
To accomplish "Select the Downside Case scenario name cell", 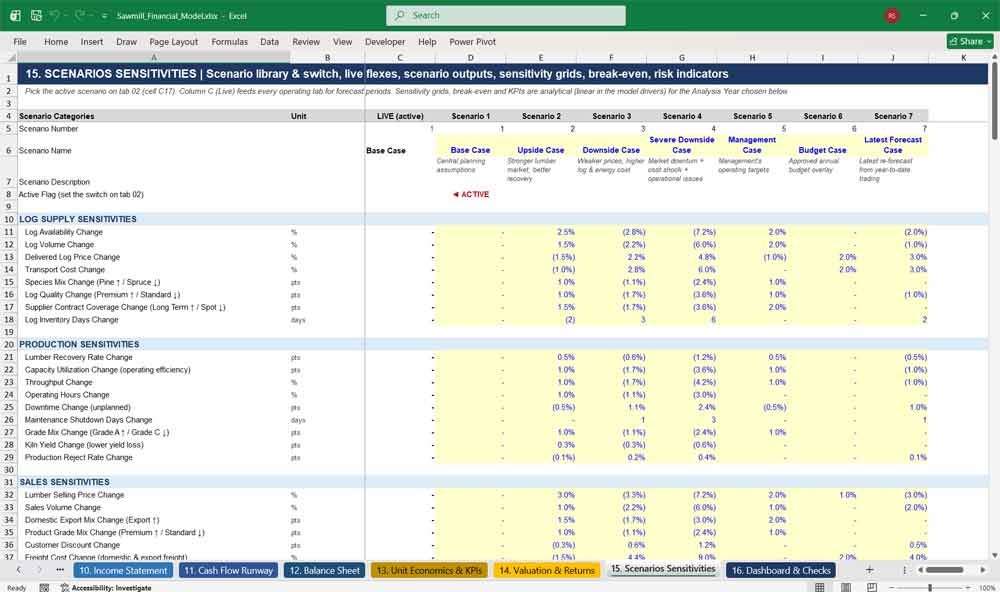I will (x=611, y=145).
